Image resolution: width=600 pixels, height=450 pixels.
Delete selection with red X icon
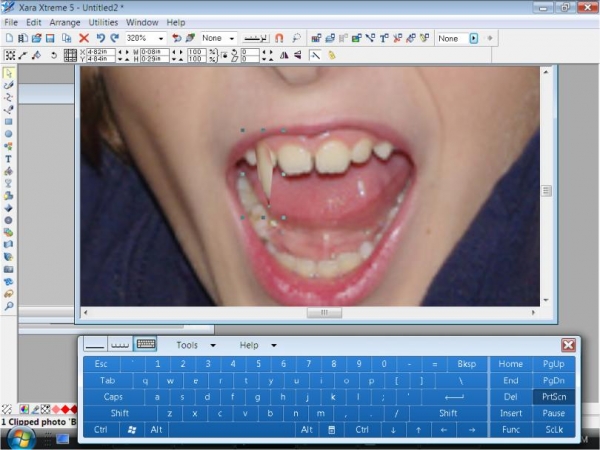pos(84,38)
